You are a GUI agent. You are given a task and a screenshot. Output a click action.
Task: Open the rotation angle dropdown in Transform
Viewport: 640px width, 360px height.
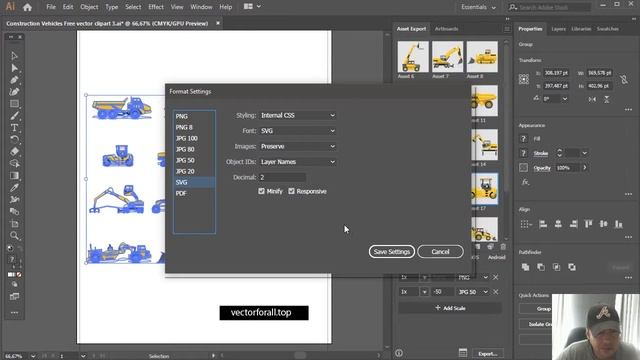pos(565,99)
